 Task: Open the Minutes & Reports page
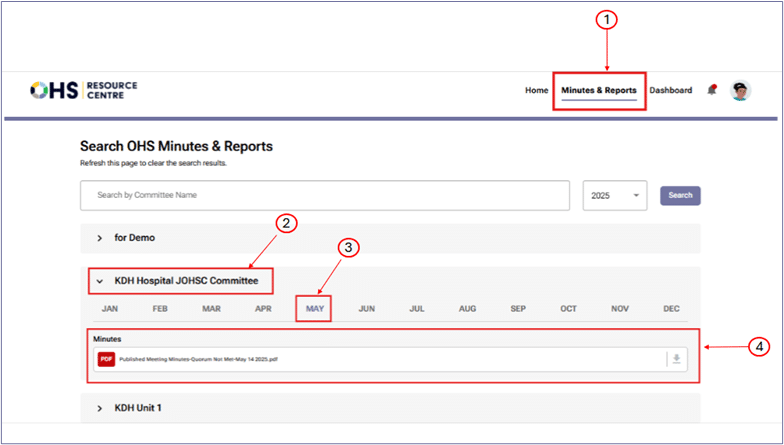598,91
